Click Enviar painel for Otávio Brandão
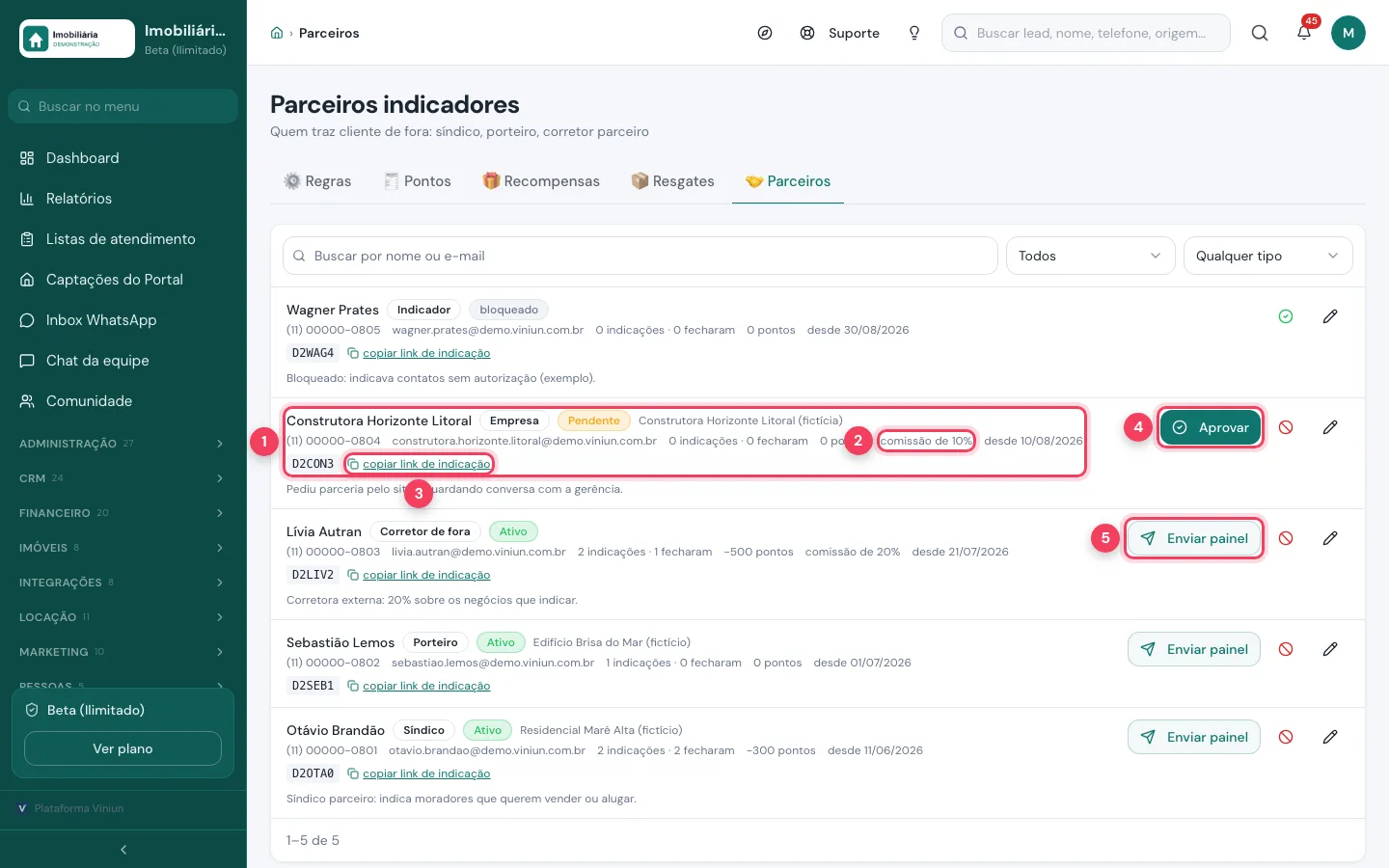The height and width of the screenshot is (868, 1389). [1194, 737]
